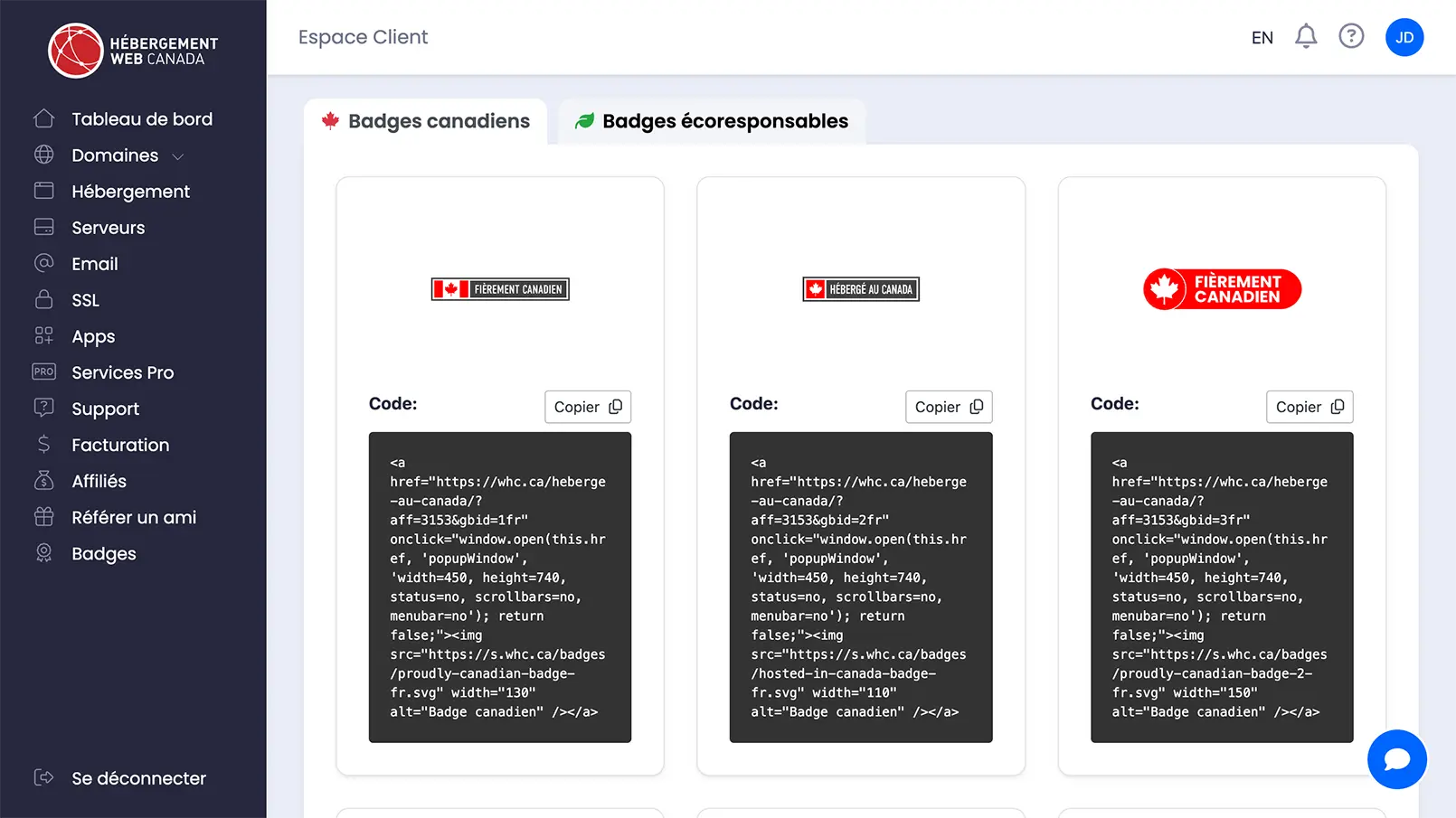
Task: Click the Support question bubble icon
Action: click(x=43, y=408)
